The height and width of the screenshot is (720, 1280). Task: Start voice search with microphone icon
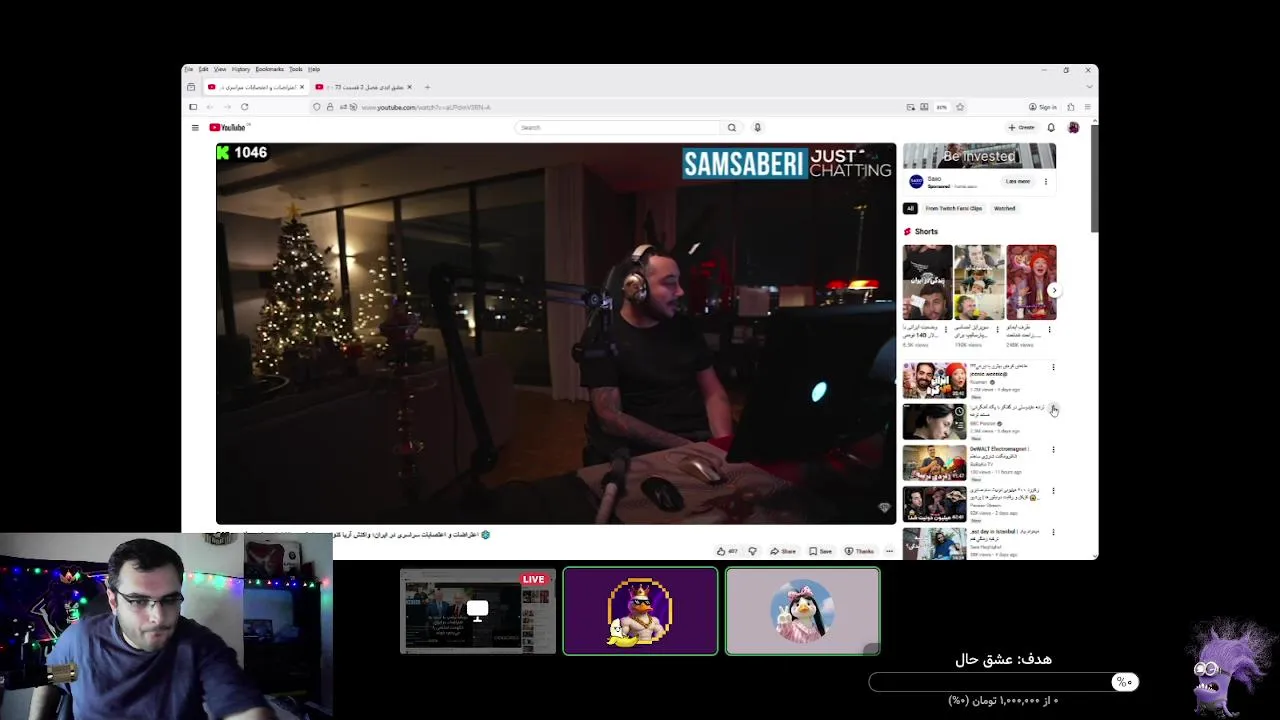tap(757, 127)
